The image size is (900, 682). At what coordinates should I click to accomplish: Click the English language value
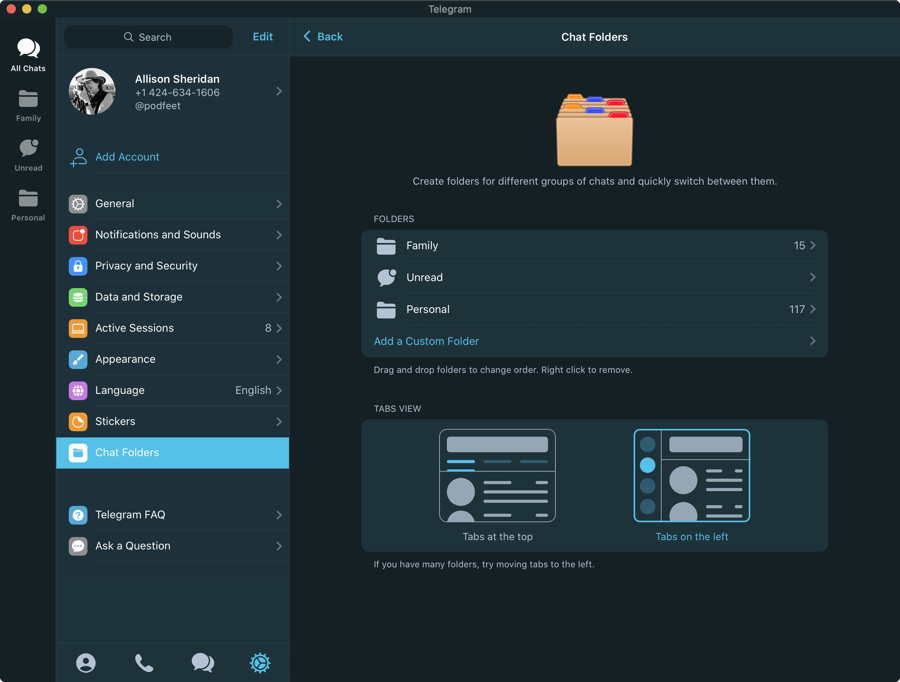[253, 390]
